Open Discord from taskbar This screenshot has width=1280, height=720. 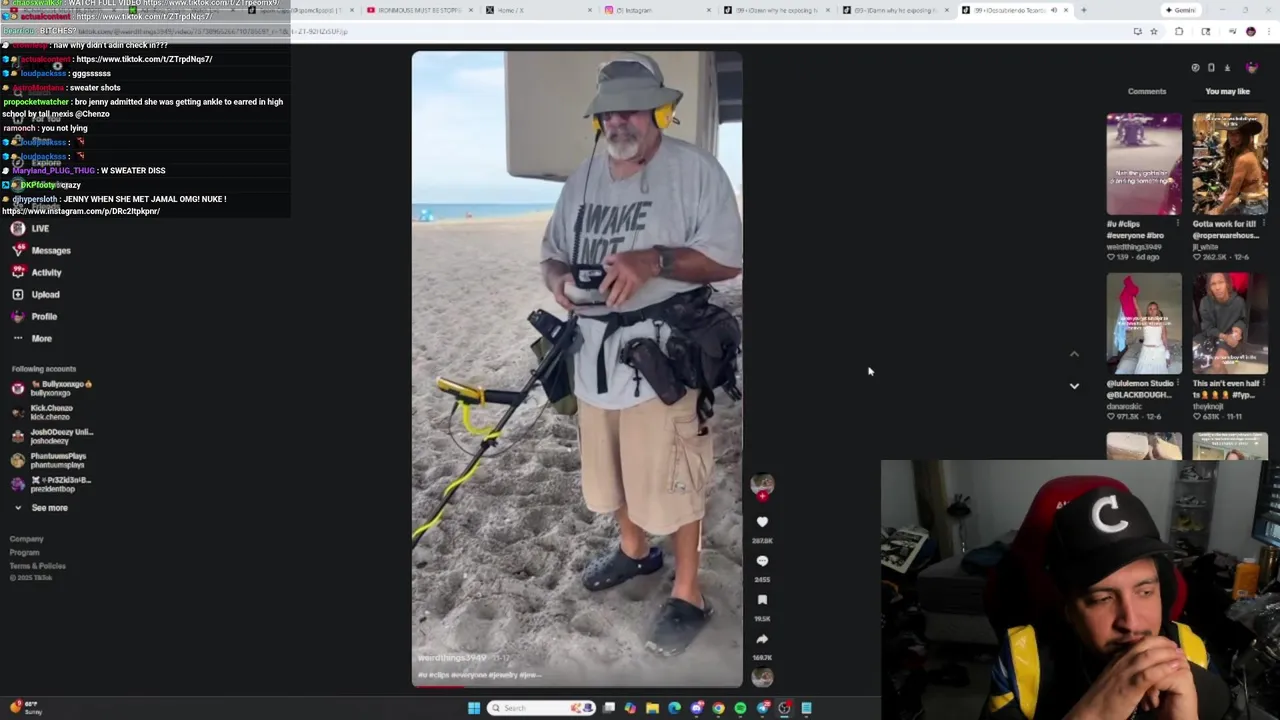point(697,708)
